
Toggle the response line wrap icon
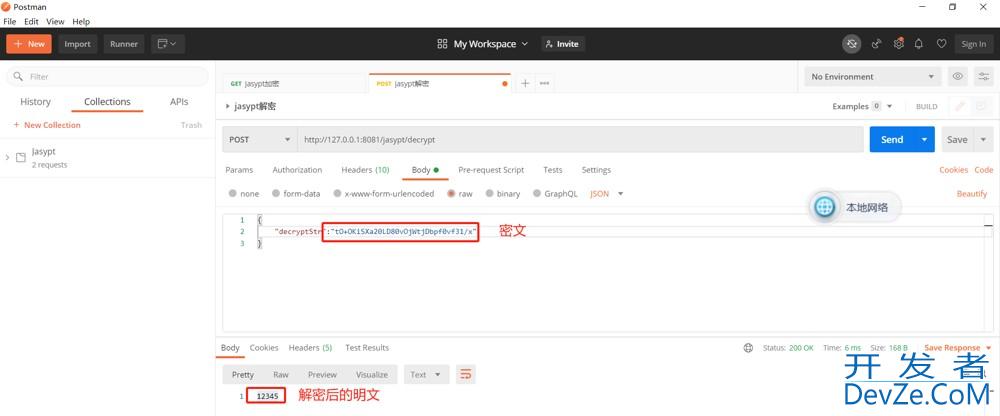(466, 375)
